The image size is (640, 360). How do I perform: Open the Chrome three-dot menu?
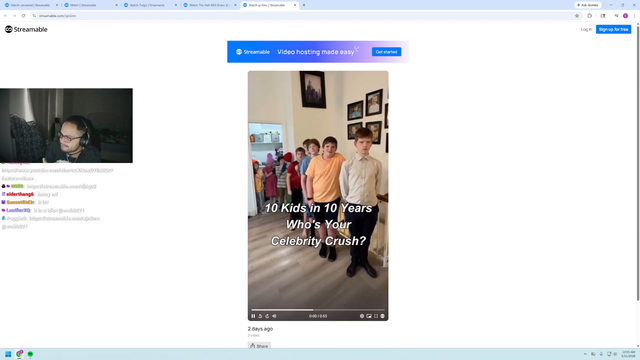click(x=634, y=16)
